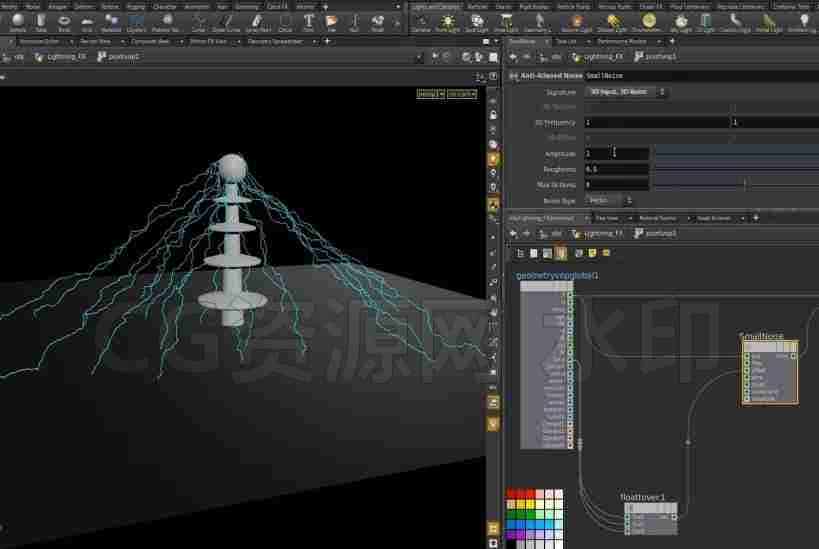
Task: Toggle the lower orange viewport sidebar icon
Action: click(493, 424)
